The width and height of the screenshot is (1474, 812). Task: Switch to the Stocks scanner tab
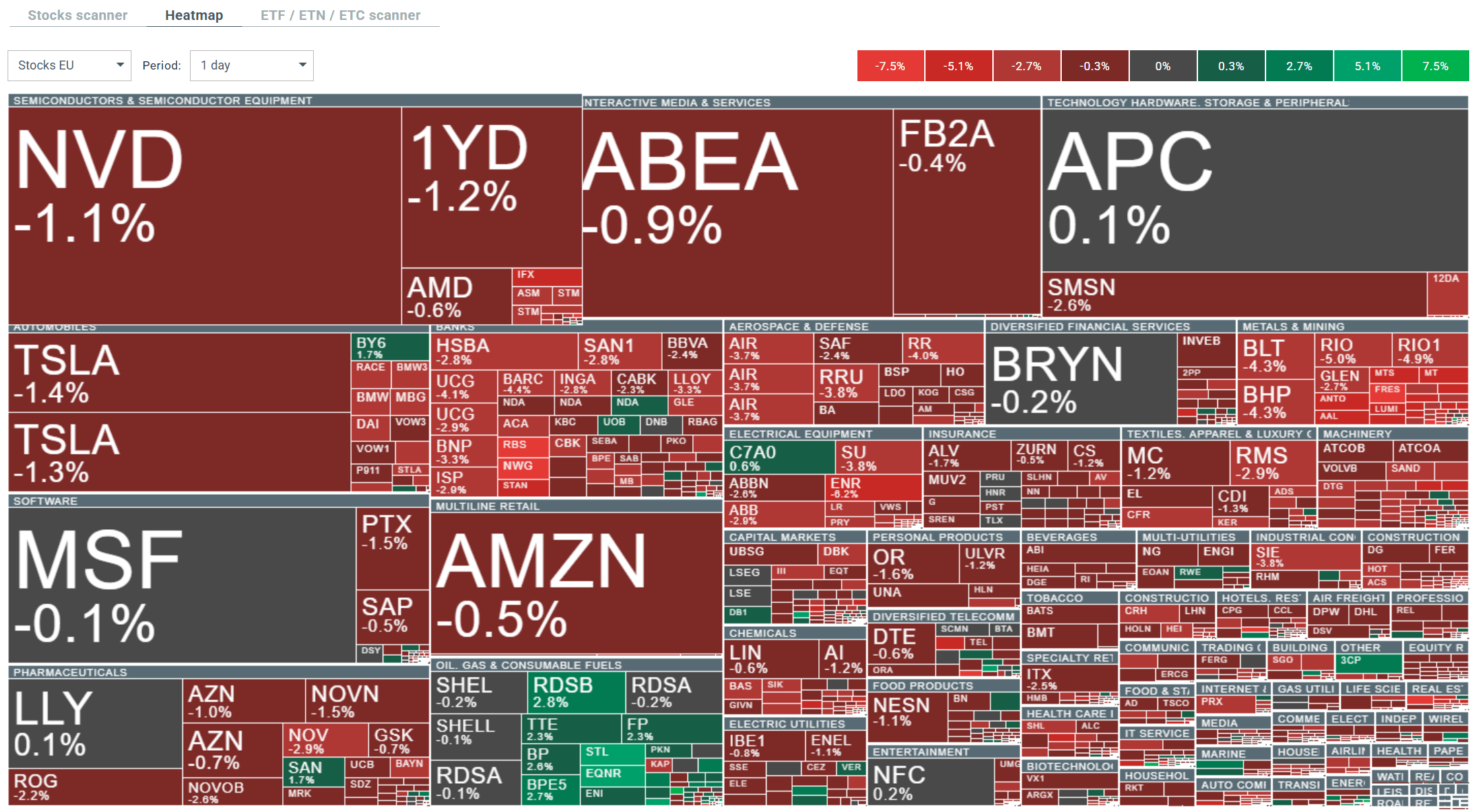pyautogui.click(x=77, y=15)
